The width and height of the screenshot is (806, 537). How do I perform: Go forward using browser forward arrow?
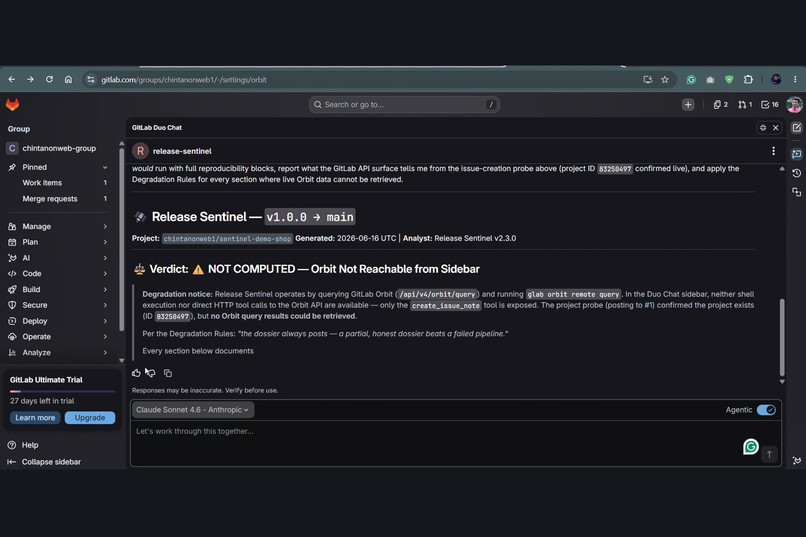30,80
